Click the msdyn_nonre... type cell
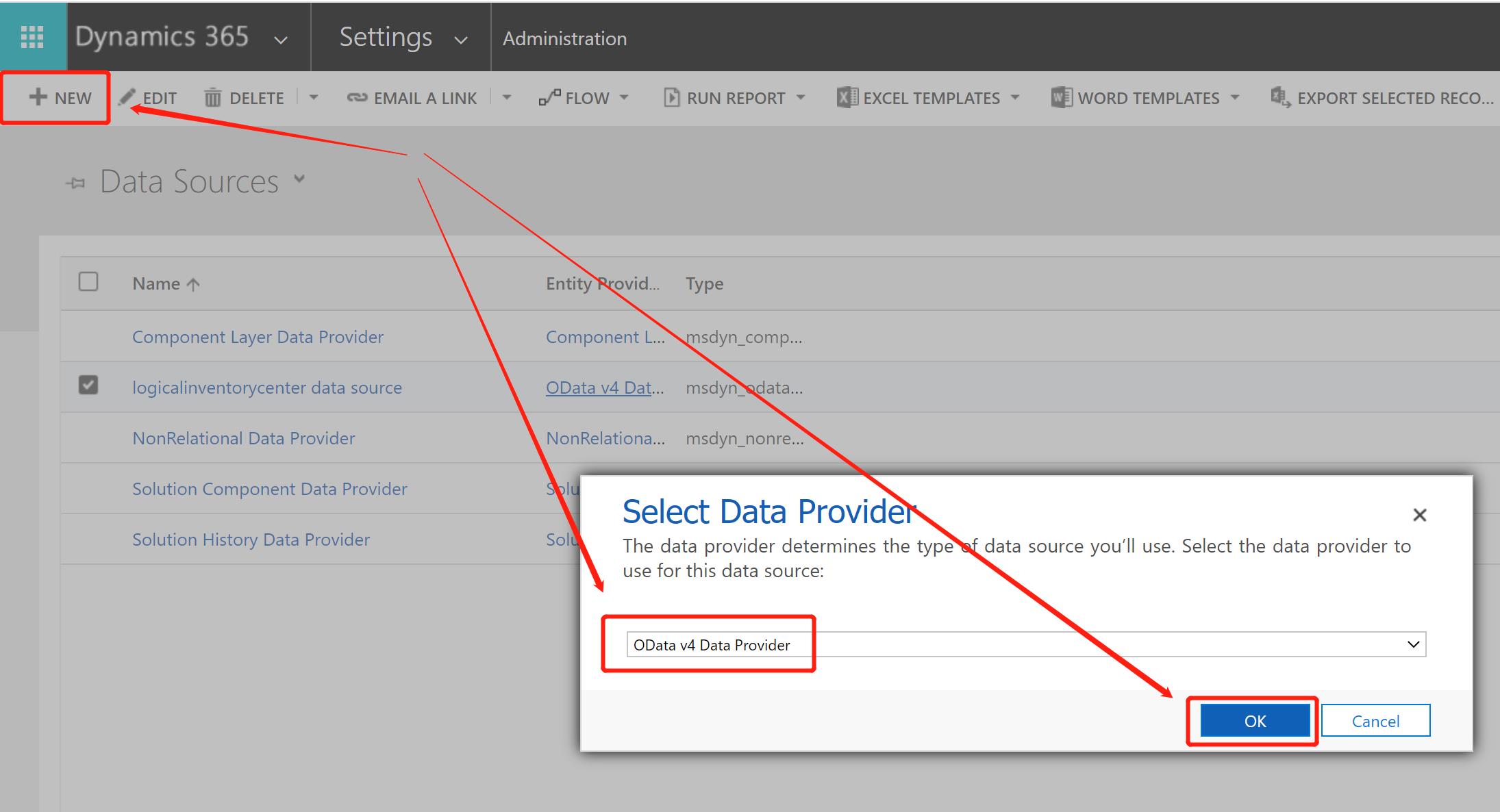 (x=745, y=438)
